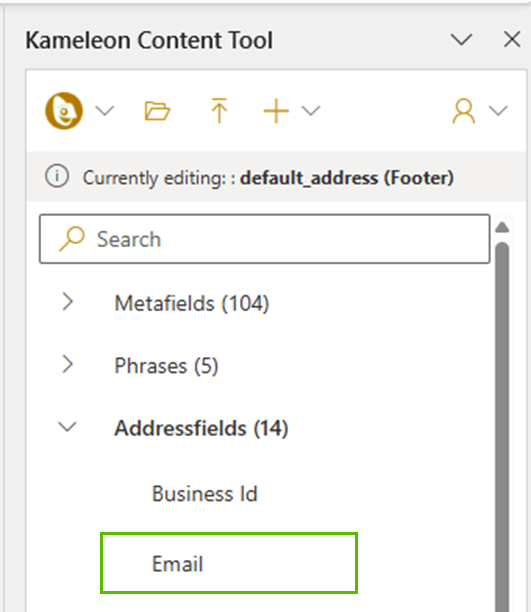The width and height of the screenshot is (531, 612).
Task: Click the plus add icon
Action: [x=276, y=111]
